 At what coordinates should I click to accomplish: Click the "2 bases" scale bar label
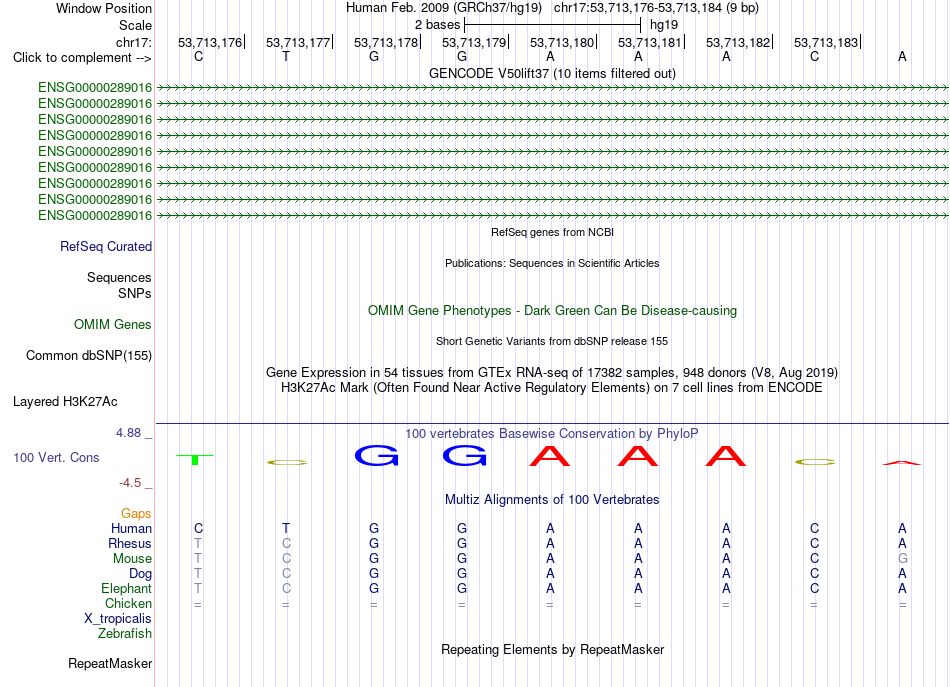point(437,25)
